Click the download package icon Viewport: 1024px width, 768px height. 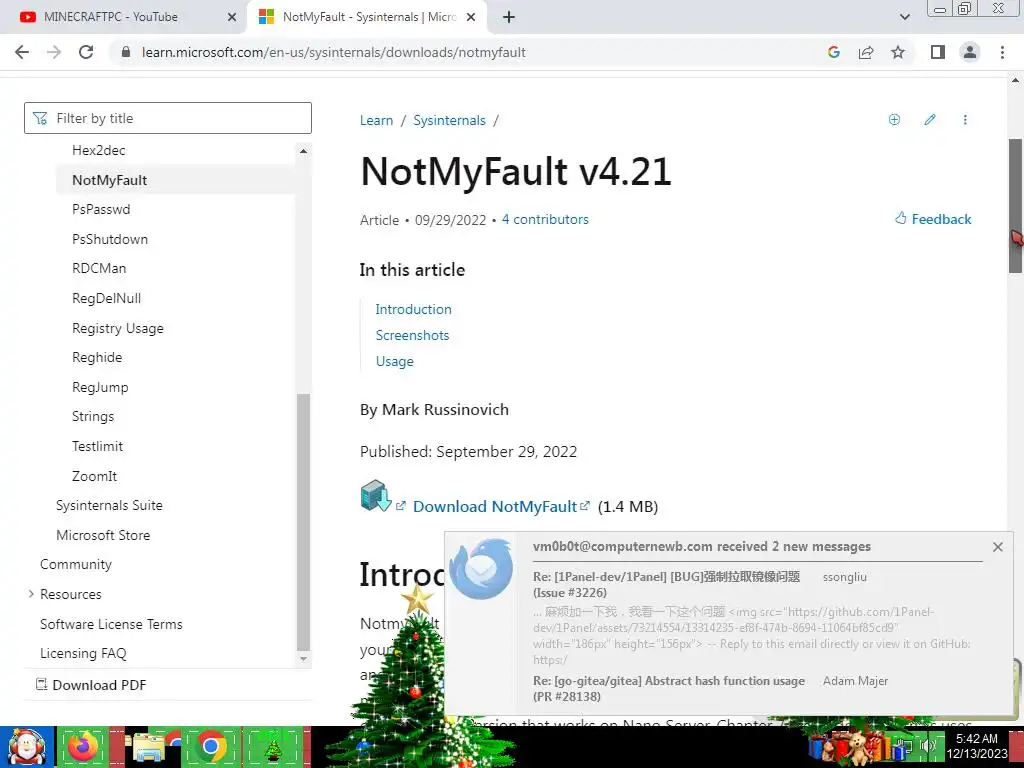(x=376, y=496)
